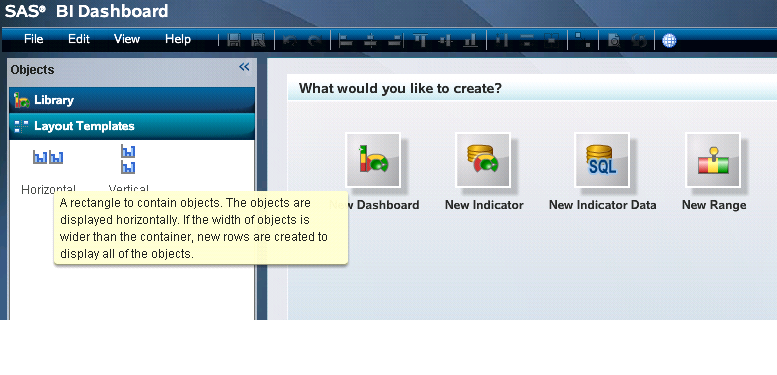The width and height of the screenshot is (777, 375).
Task: Create a New Indicator
Action: pyautogui.click(x=483, y=160)
